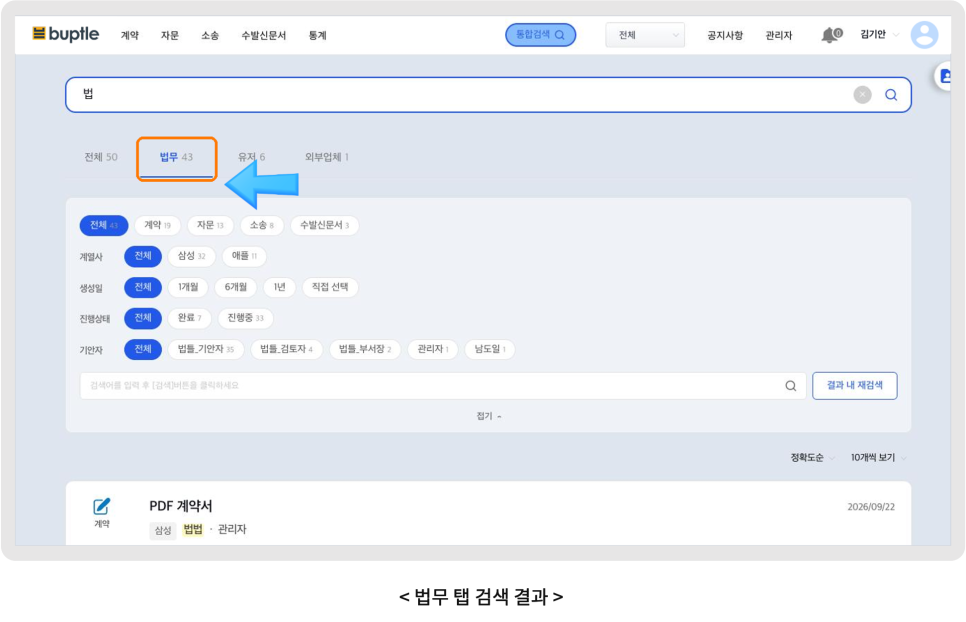Screen dimensions: 966x622
Task: Filter by 계약 19 chip
Action: (x=157, y=225)
